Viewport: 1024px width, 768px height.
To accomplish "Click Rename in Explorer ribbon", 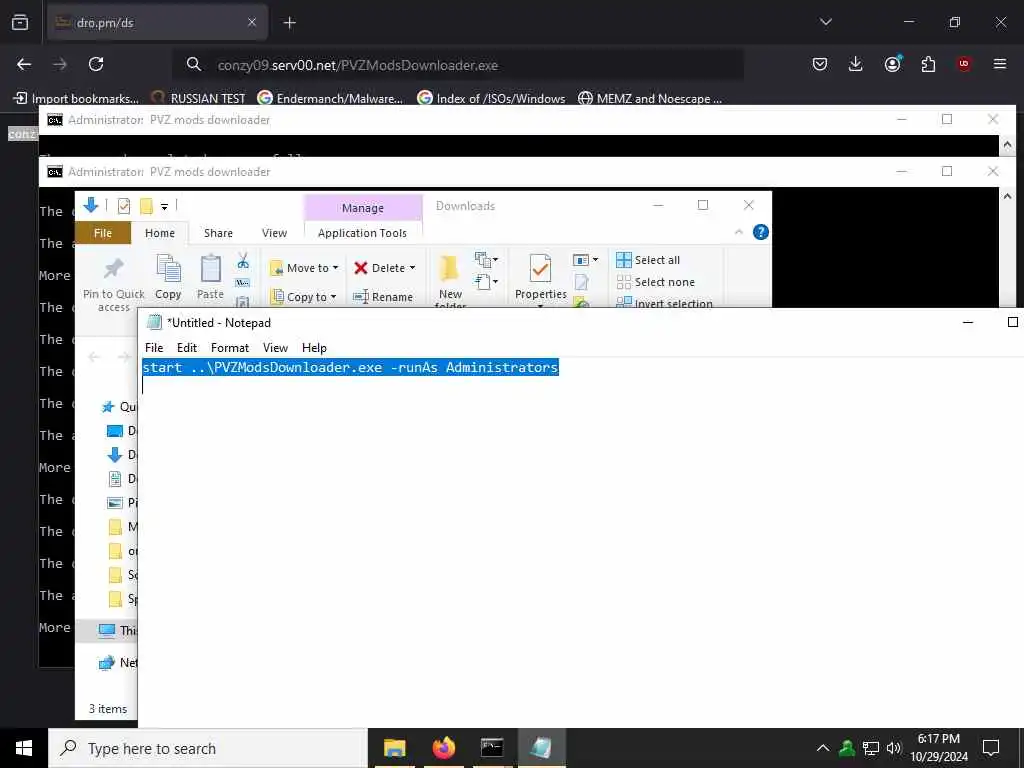I will (x=383, y=296).
